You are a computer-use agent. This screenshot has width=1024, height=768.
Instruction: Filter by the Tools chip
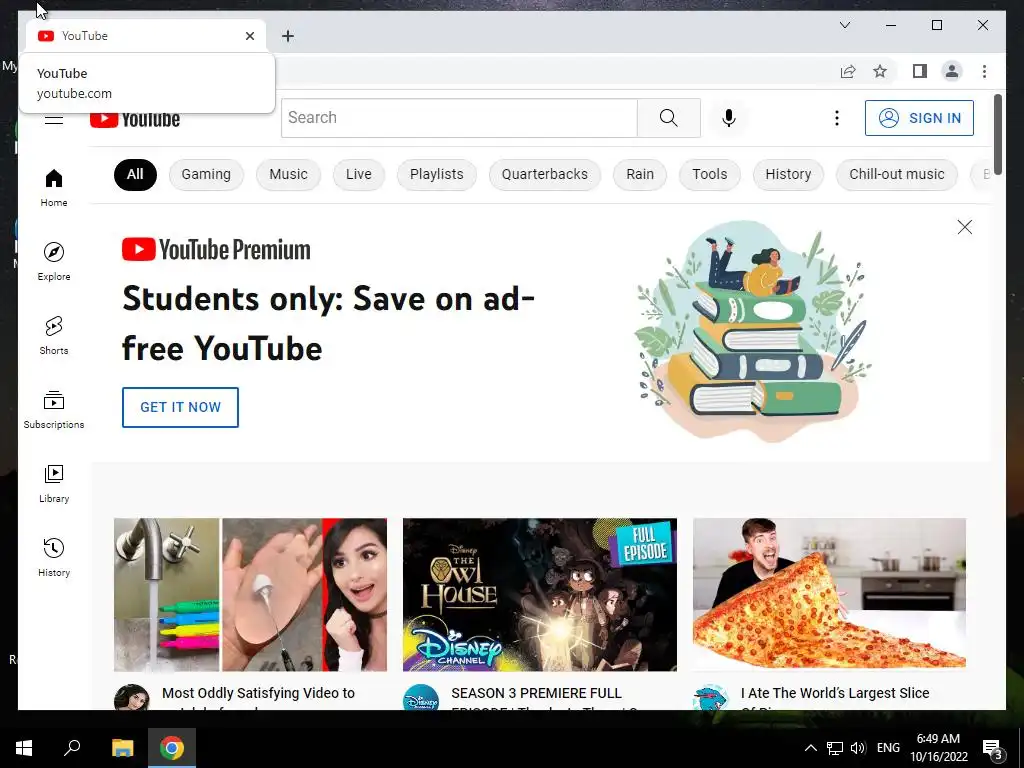pyautogui.click(x=709, y=174)
